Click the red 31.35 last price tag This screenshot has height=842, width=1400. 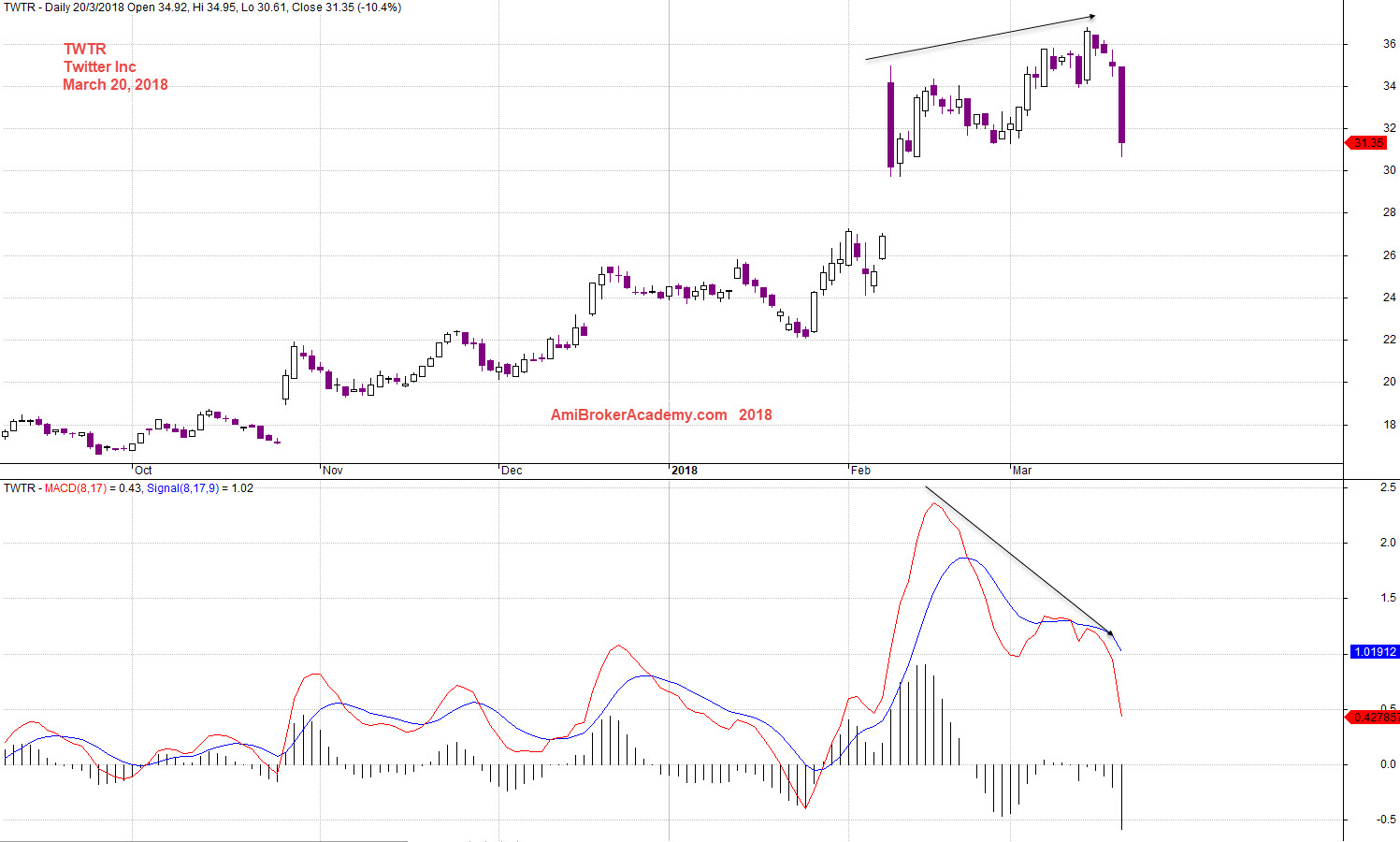point(1366,143)
